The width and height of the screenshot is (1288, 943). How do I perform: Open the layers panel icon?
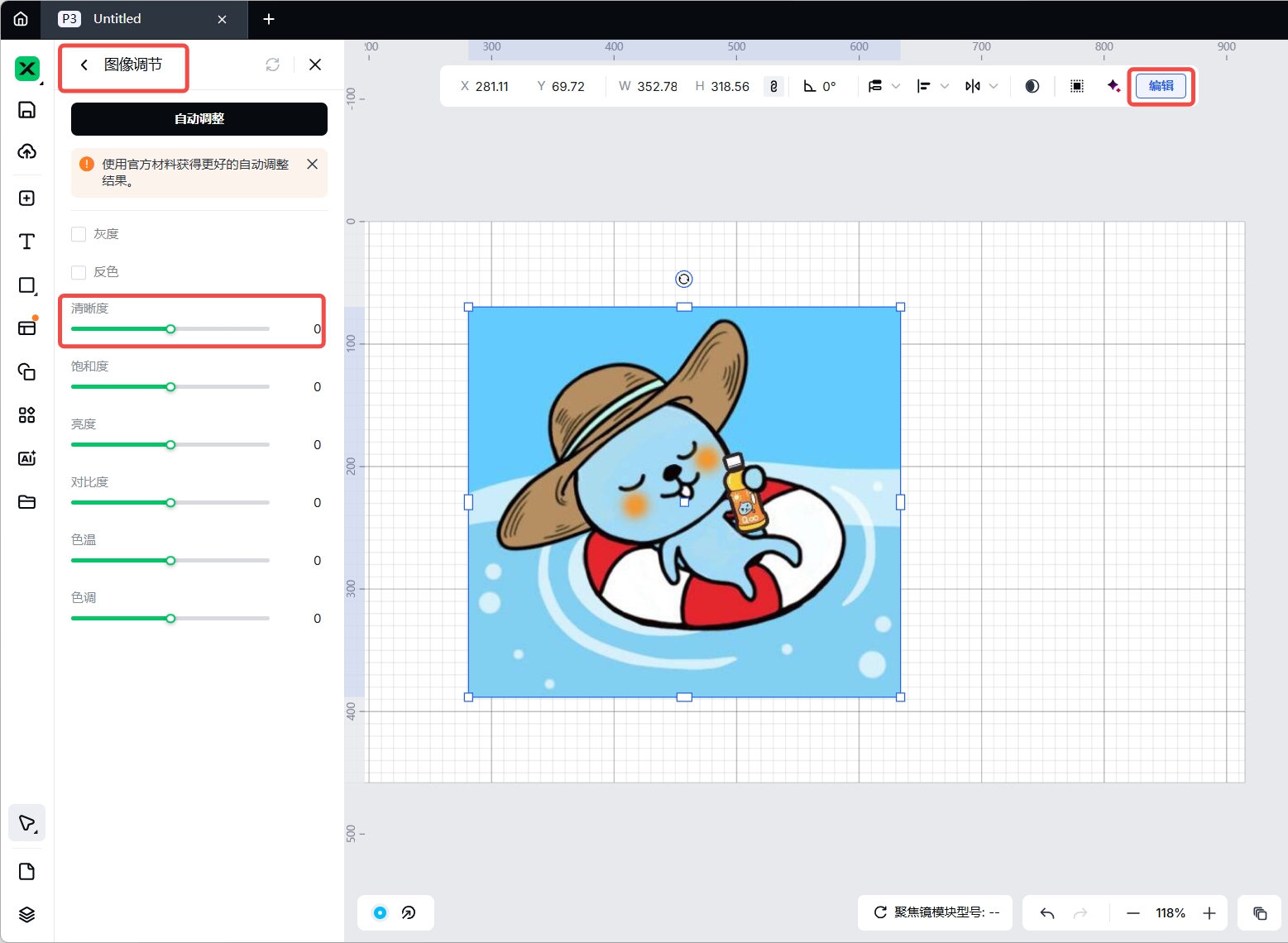click(26, 914)
